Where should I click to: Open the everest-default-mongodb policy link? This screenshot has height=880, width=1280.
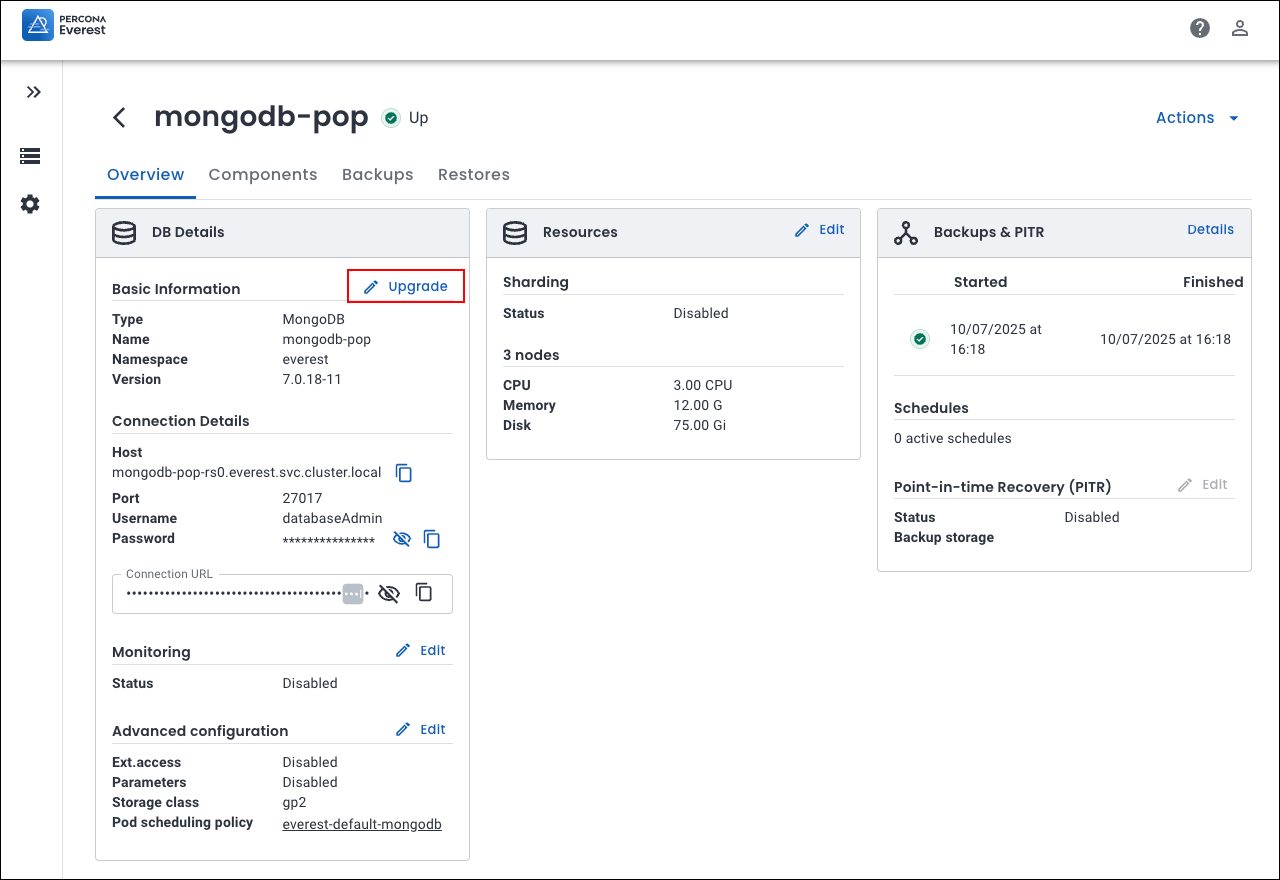click(362, 825)
